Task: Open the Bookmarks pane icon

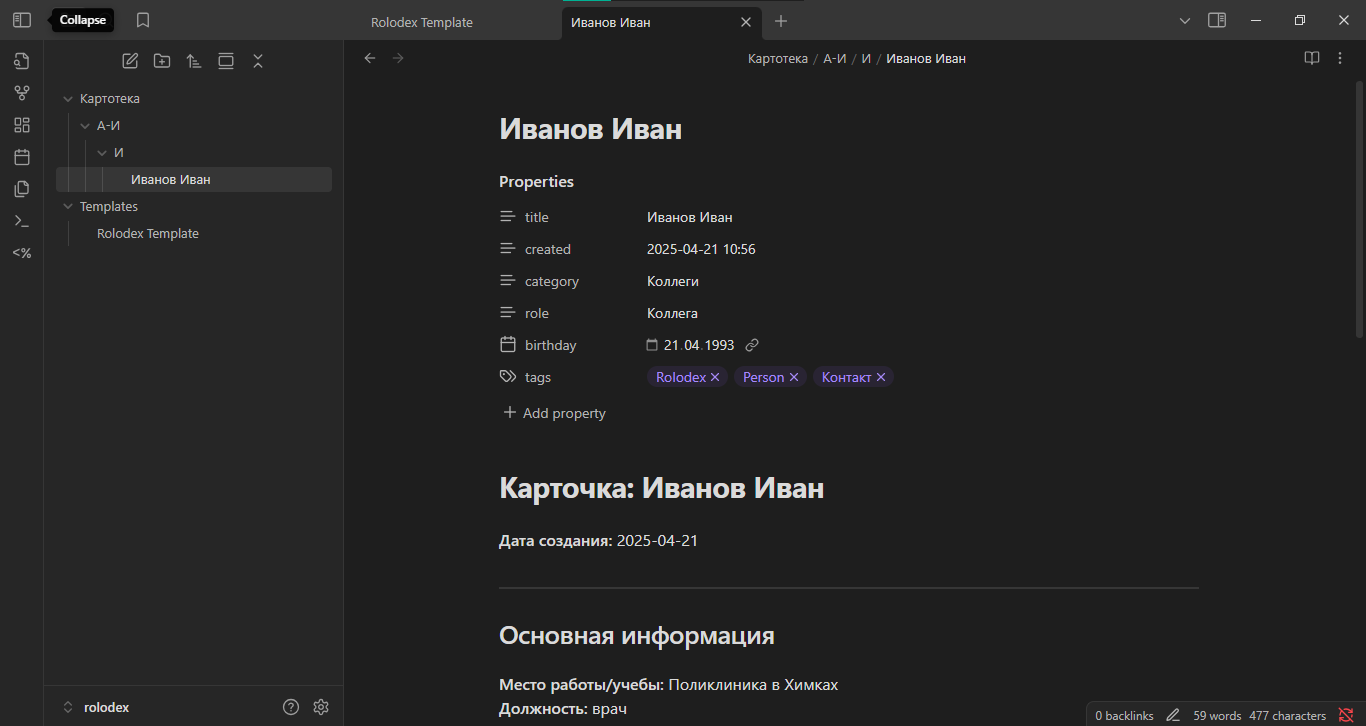Action: [x=143, y=20]
